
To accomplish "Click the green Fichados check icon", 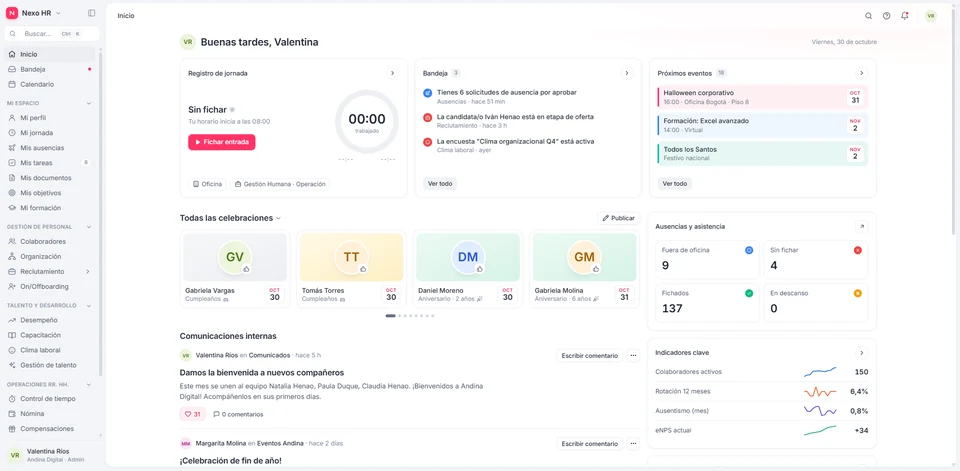I will coord(749,293).
